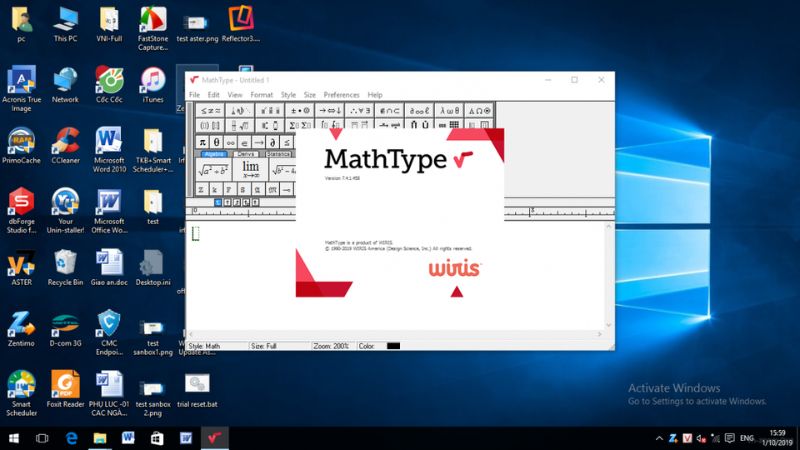Switch to the Algebra tab

[214, 154]
